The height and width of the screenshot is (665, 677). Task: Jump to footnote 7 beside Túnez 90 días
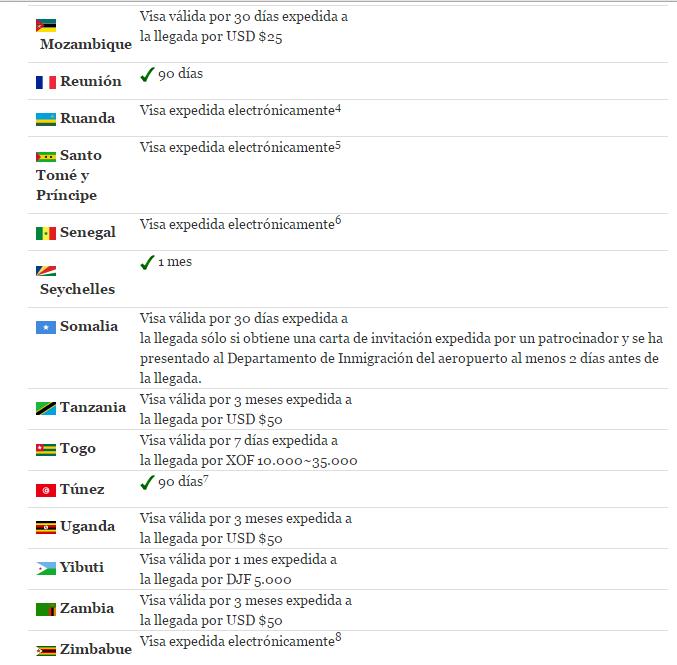click(204, 479)
